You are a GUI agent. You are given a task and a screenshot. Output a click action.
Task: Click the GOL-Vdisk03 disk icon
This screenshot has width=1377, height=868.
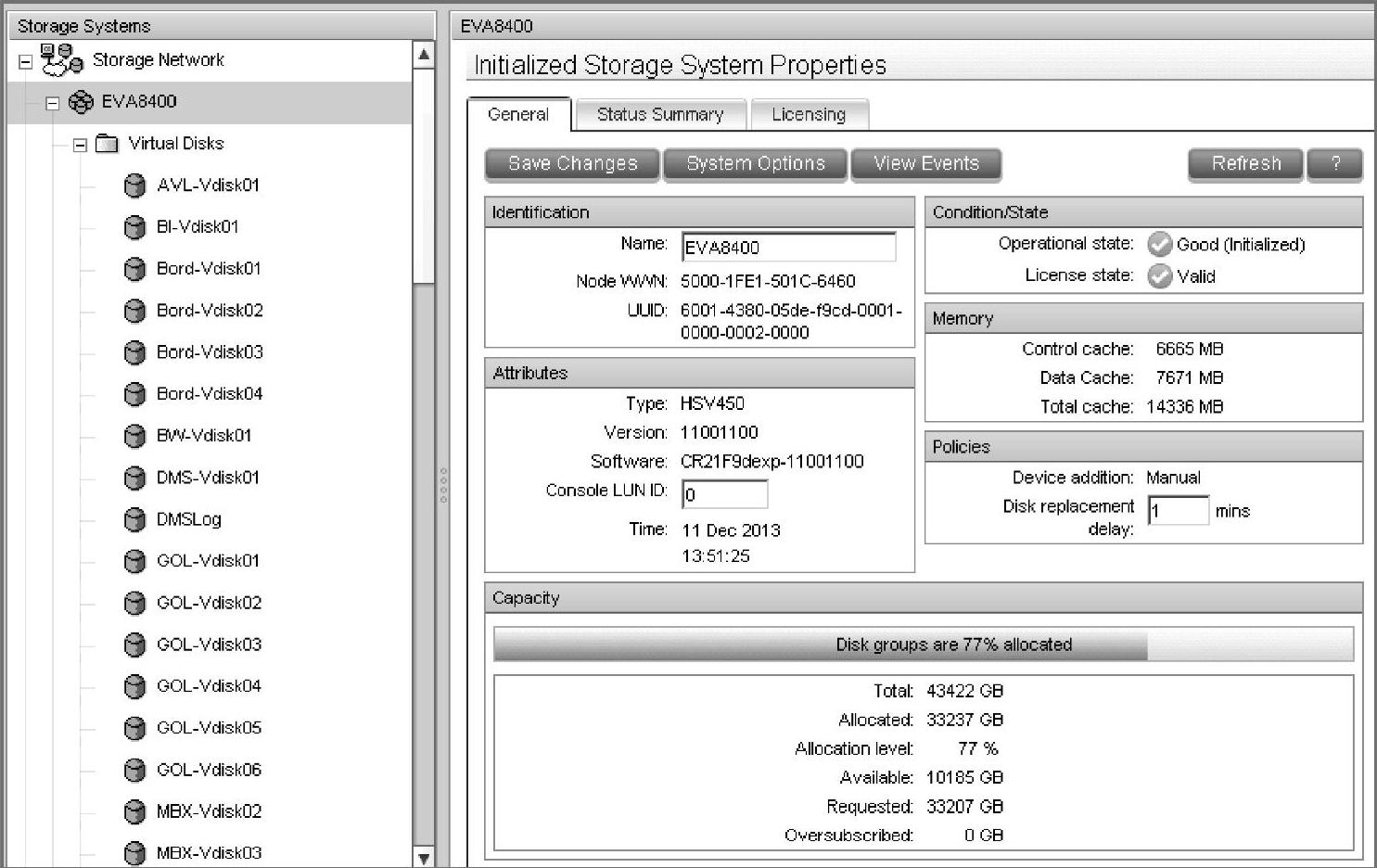click(x=134, y=645)
